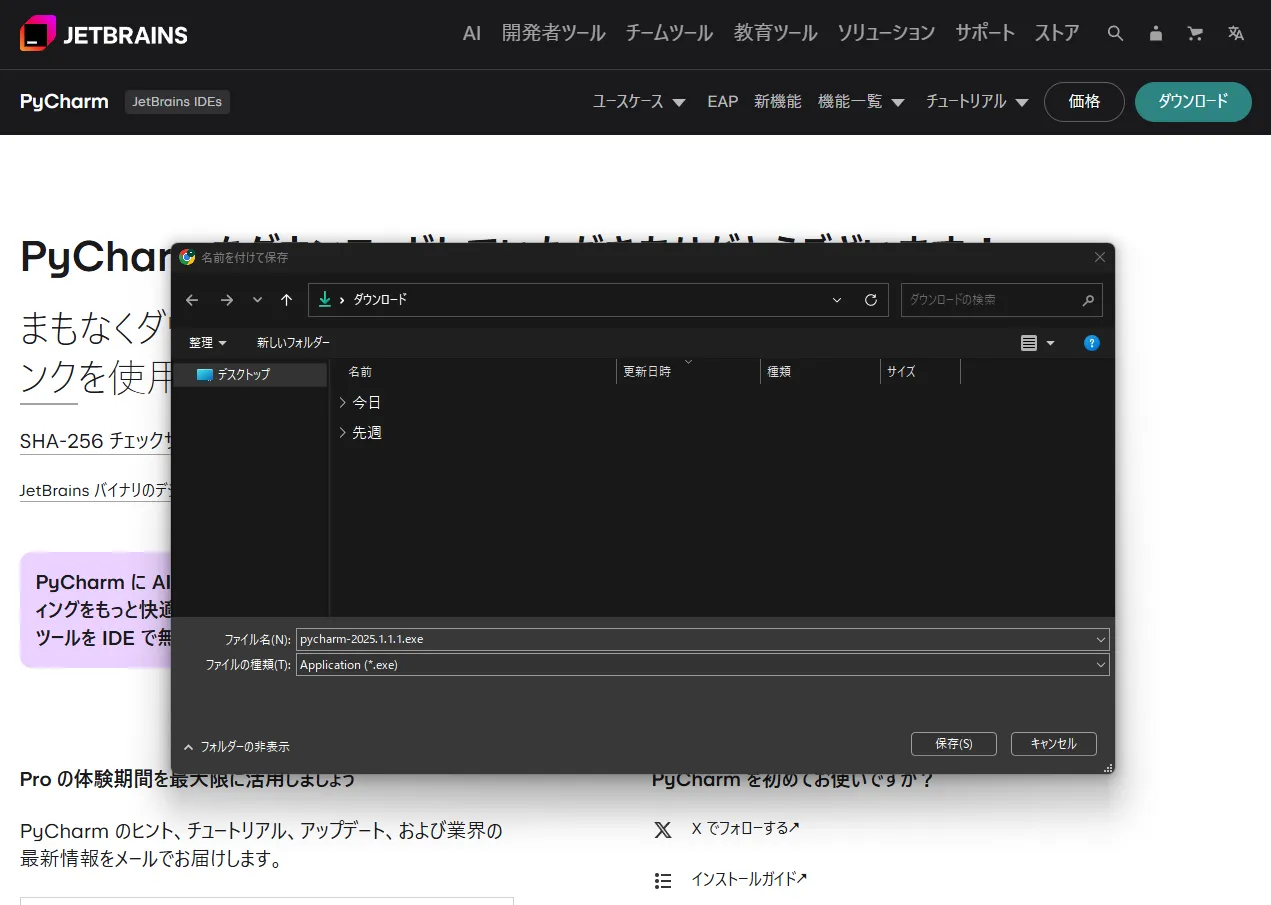
Task: Open the 教育ツール menu
Action: (x=775, y=33)
